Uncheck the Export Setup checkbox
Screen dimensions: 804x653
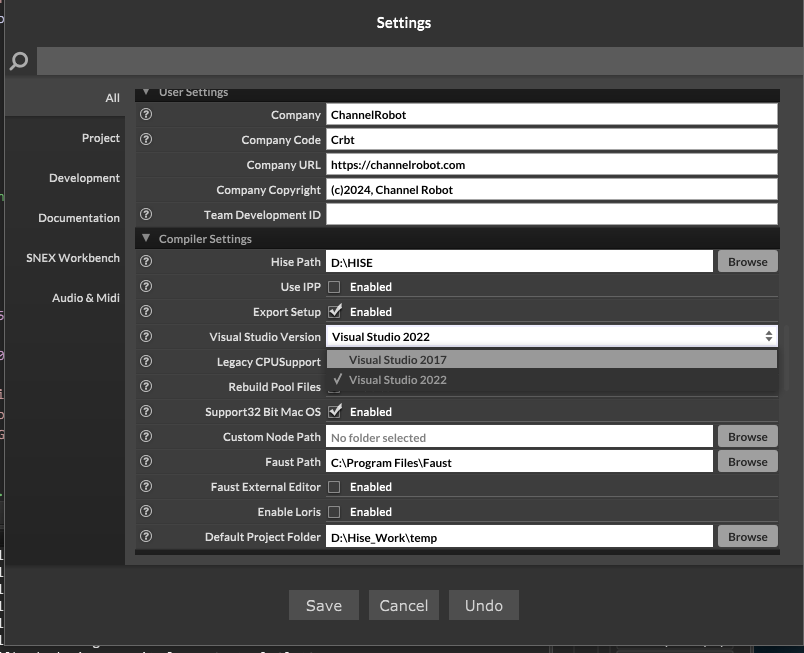point(335,312)
